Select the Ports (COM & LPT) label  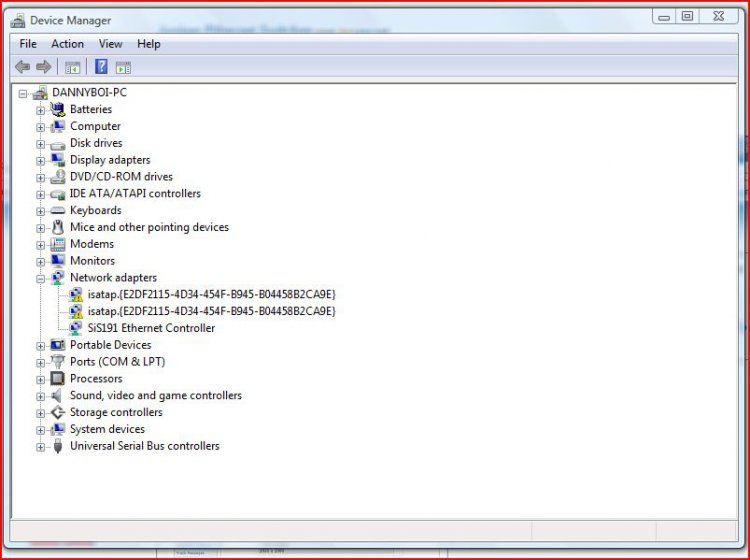coord(118,362)
